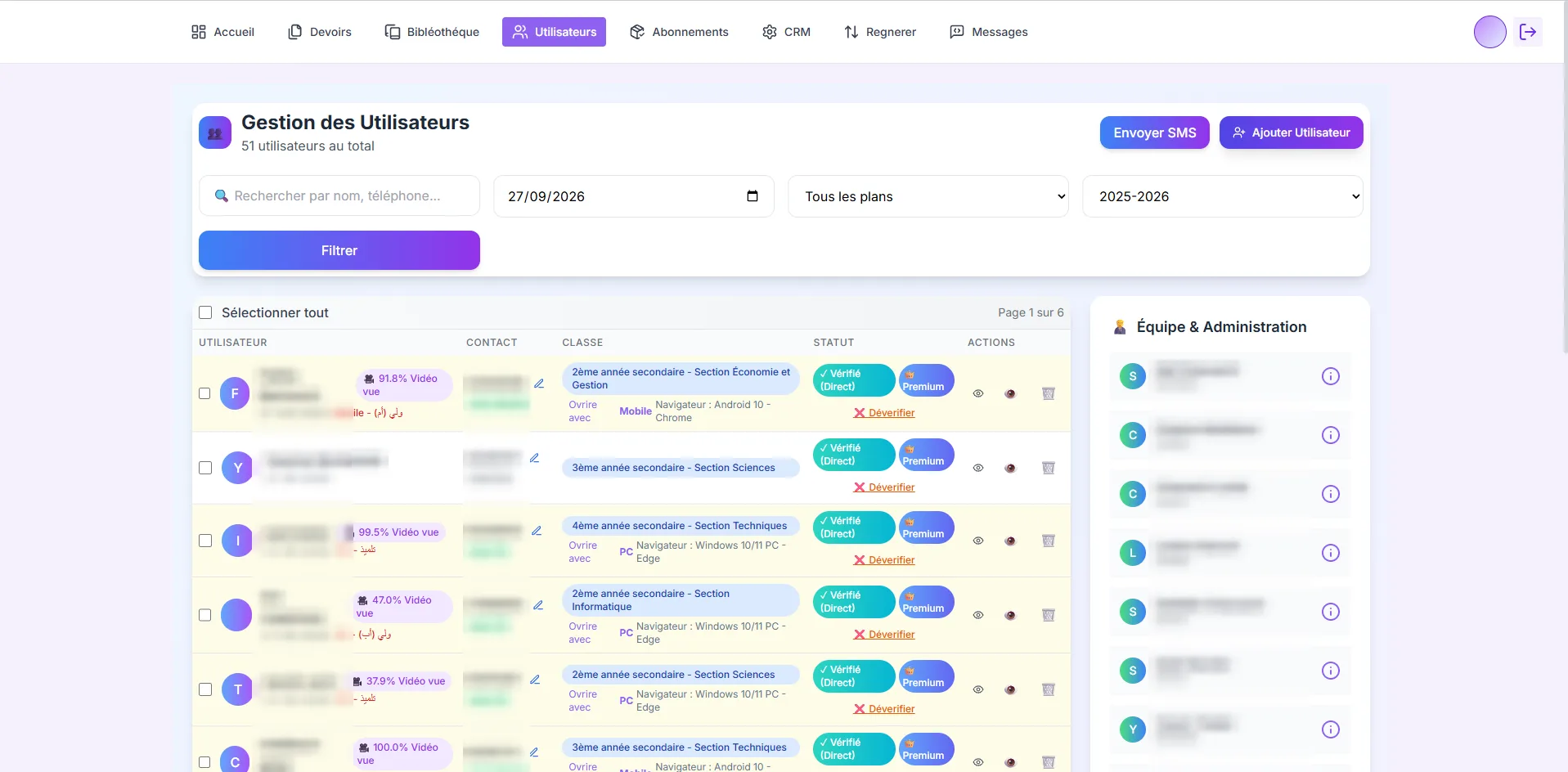Click Ajouter Utilisateur button

[x=1291, y=132]
